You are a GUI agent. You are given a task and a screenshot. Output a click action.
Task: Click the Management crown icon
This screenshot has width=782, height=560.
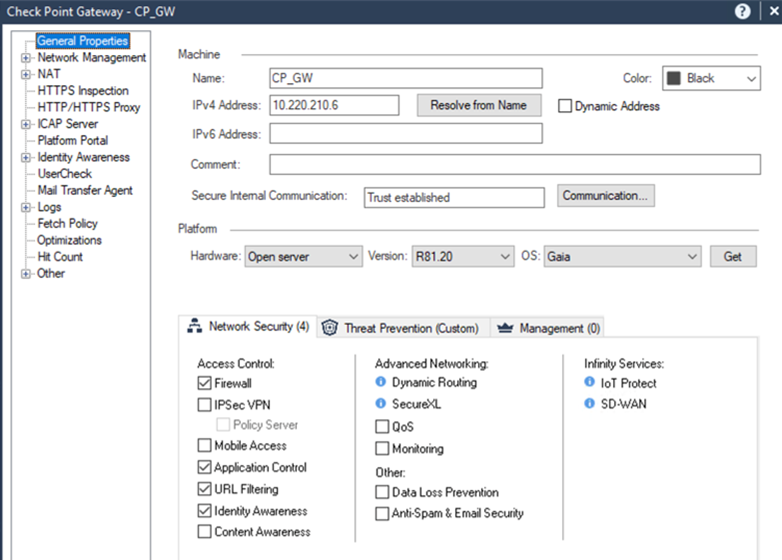505,328
